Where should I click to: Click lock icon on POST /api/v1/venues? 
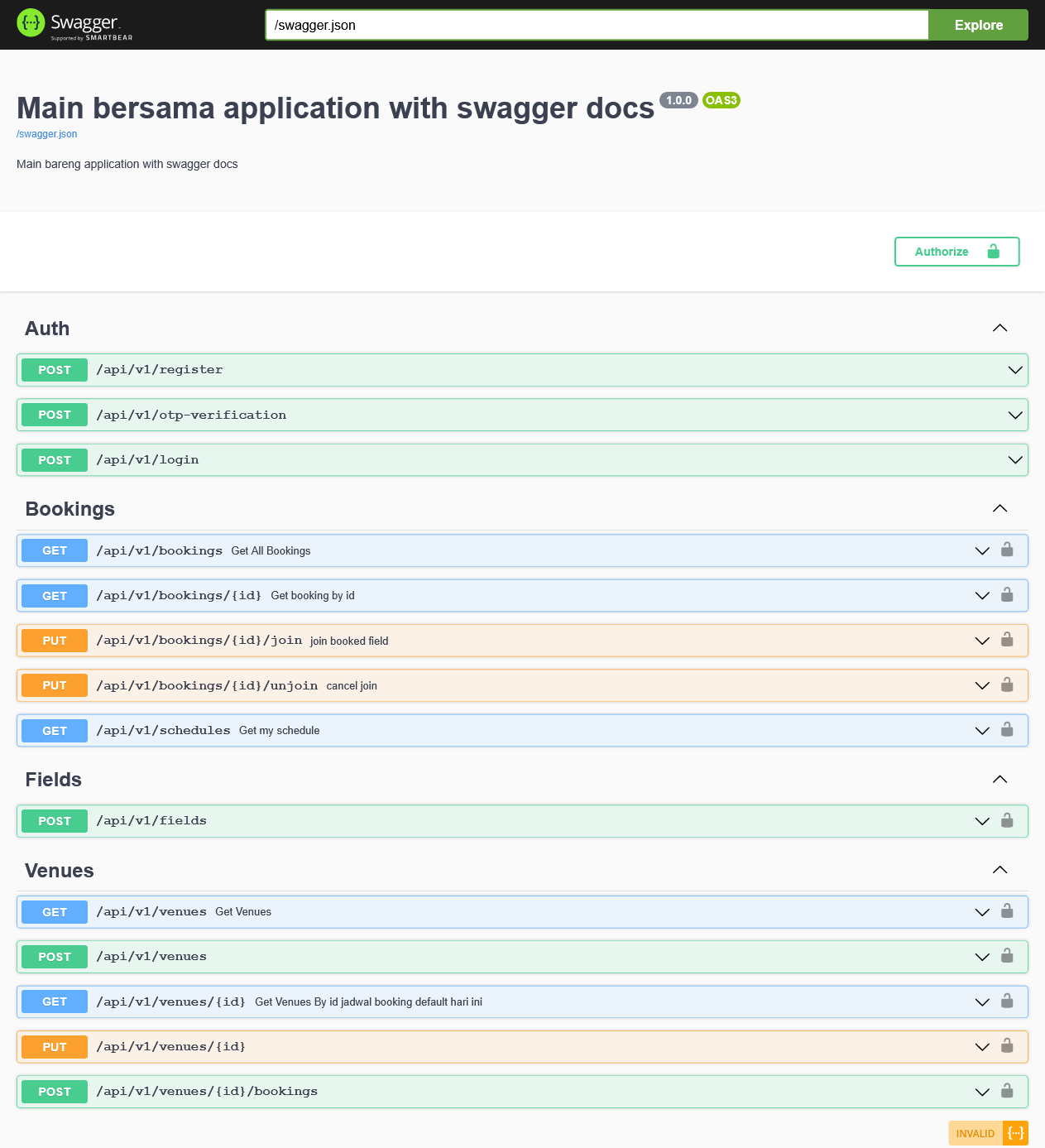(1007, 956)
